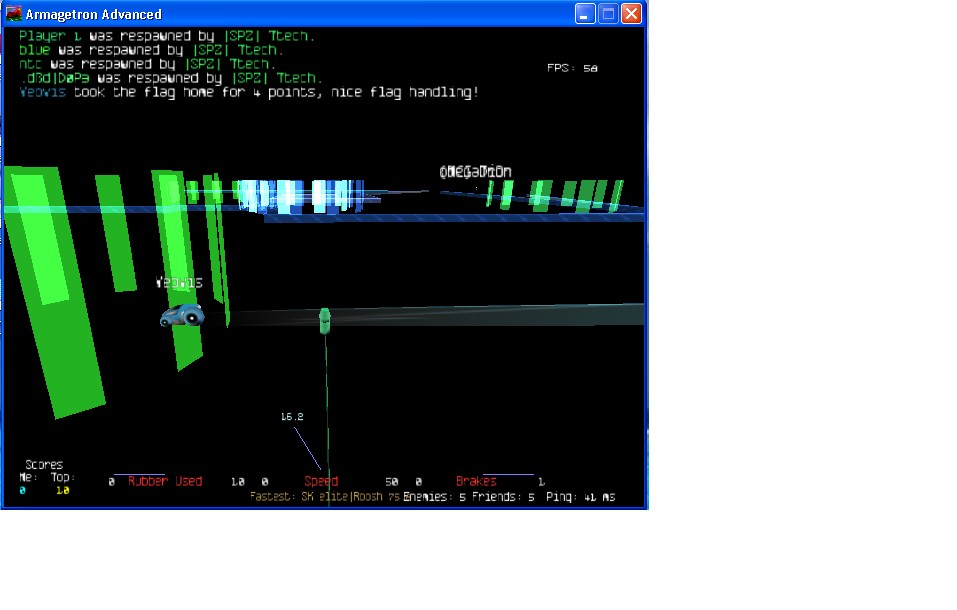Image resolution: width=957 pixels, height=610 pixels.
Task: Click the 'Friends: 5' counter
Action: tap(504, 497)
